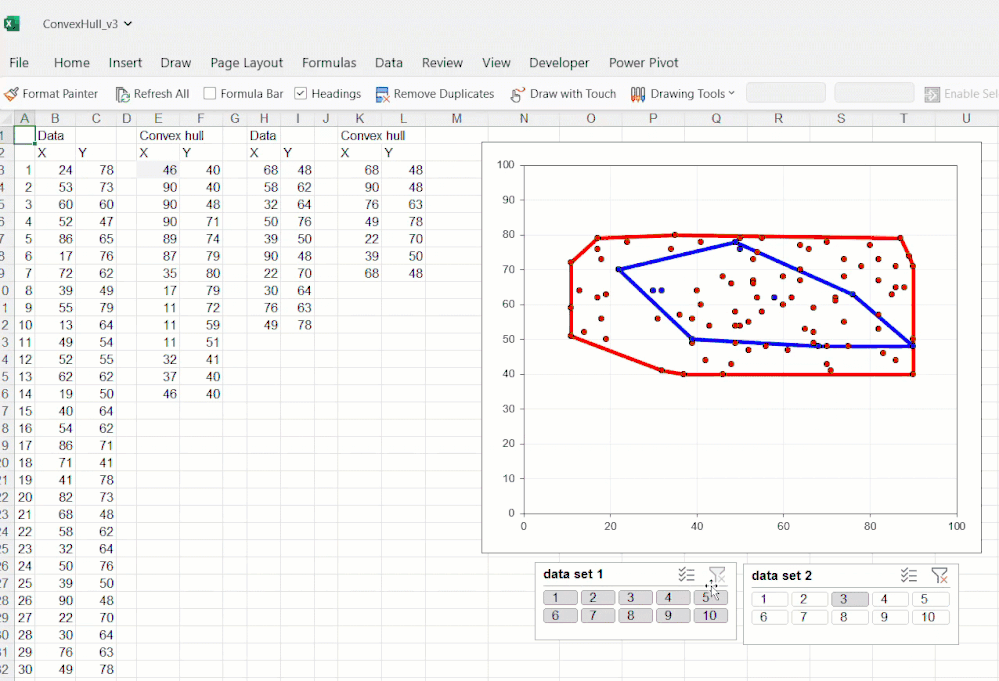Viewport: 999px width, 681px height.
Task: Select item 5 in data set 2 slicer
Action: [931, 599]
